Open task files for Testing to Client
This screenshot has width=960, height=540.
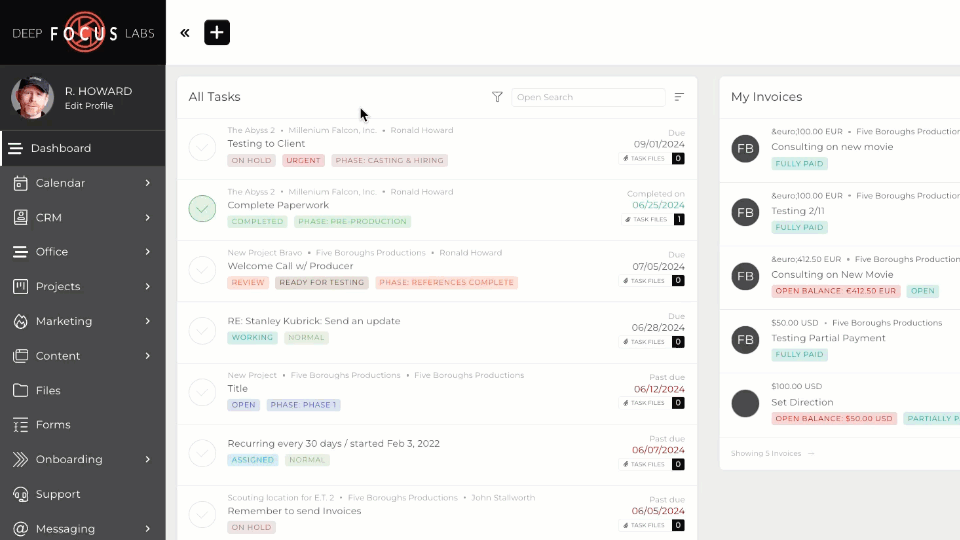coord(651,159)
